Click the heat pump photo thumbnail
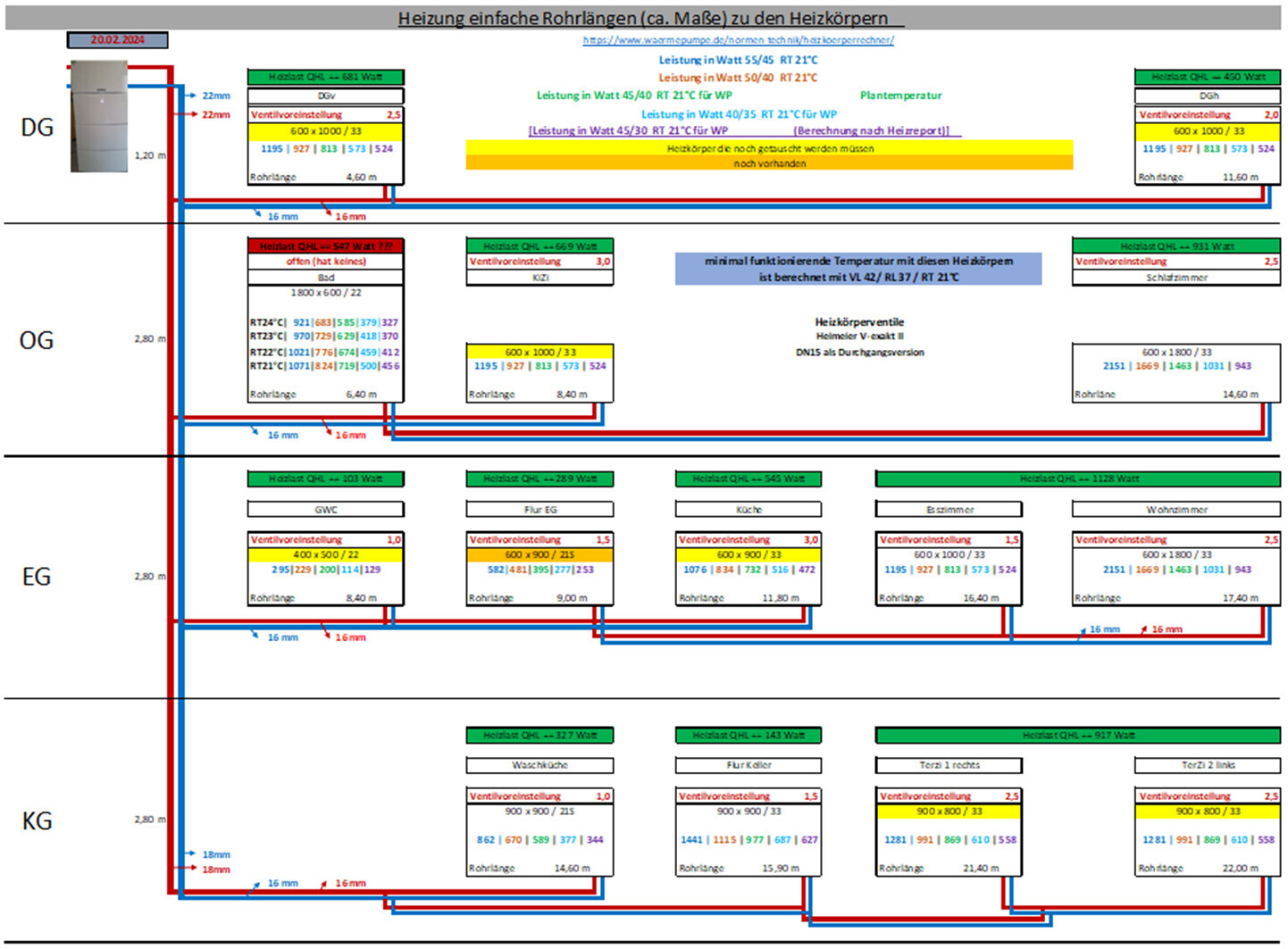 coord(99,115)
